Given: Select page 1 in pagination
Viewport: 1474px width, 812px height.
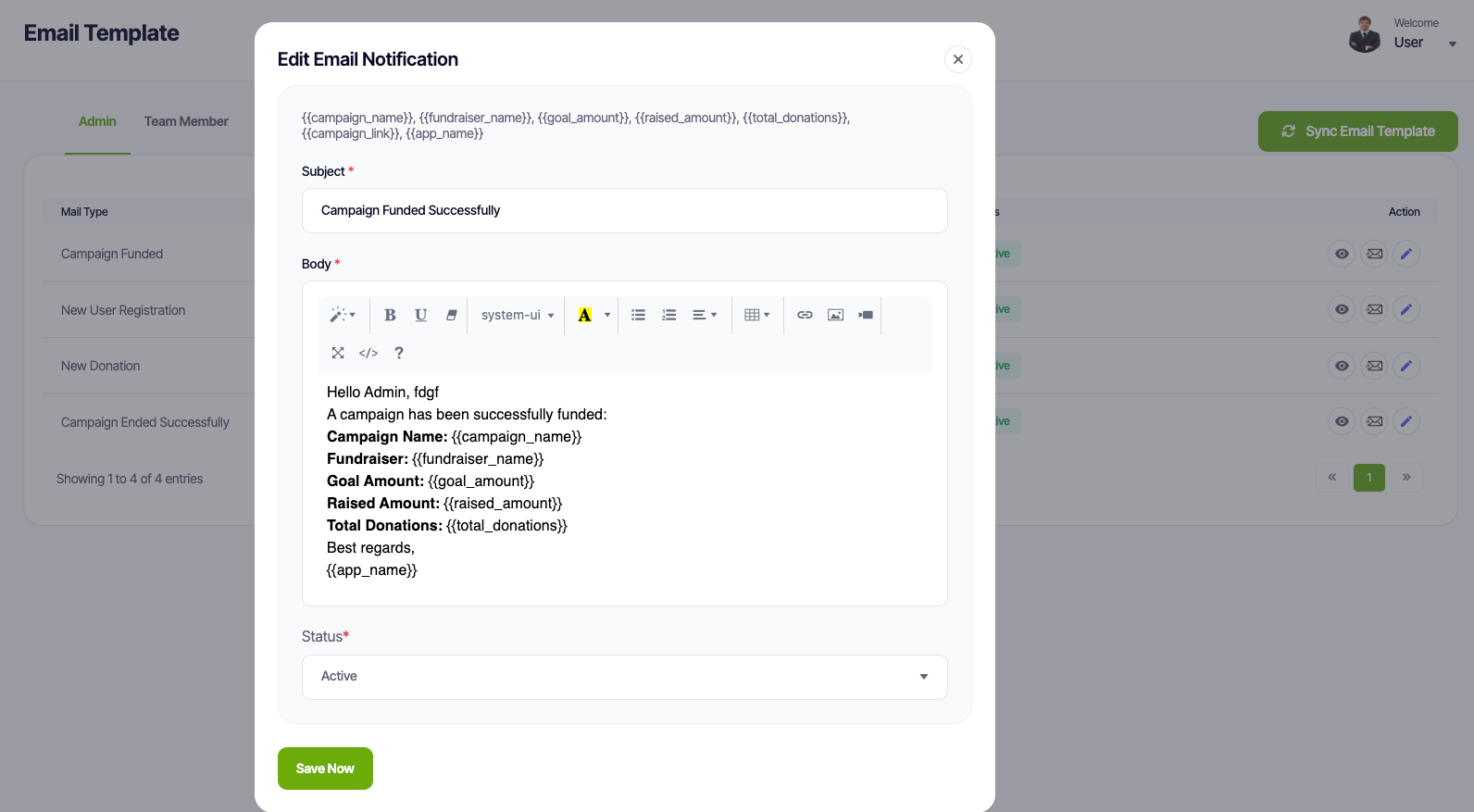Looking at the screenshot, I should point(1369,478).
